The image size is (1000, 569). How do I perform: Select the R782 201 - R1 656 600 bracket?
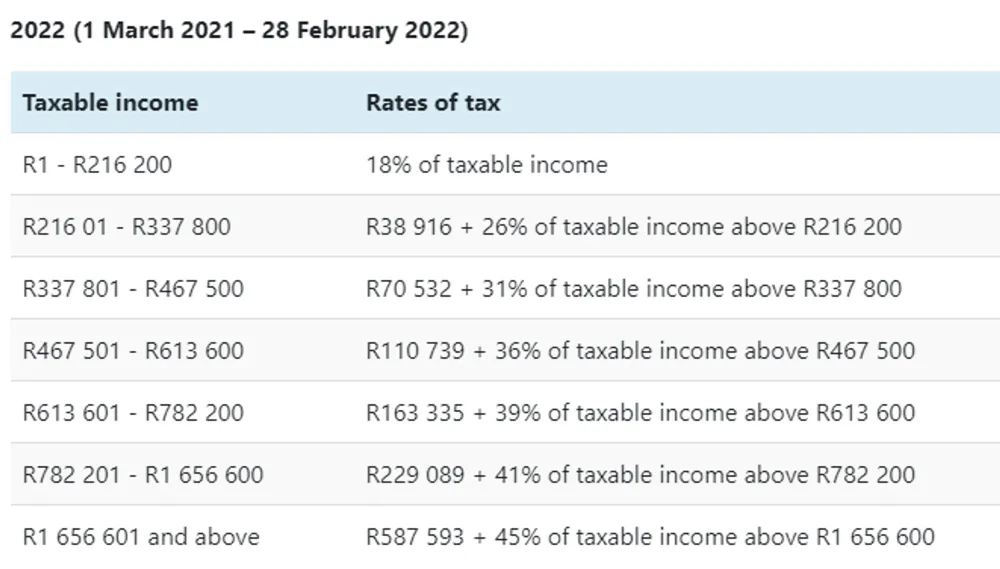point(143,475)
